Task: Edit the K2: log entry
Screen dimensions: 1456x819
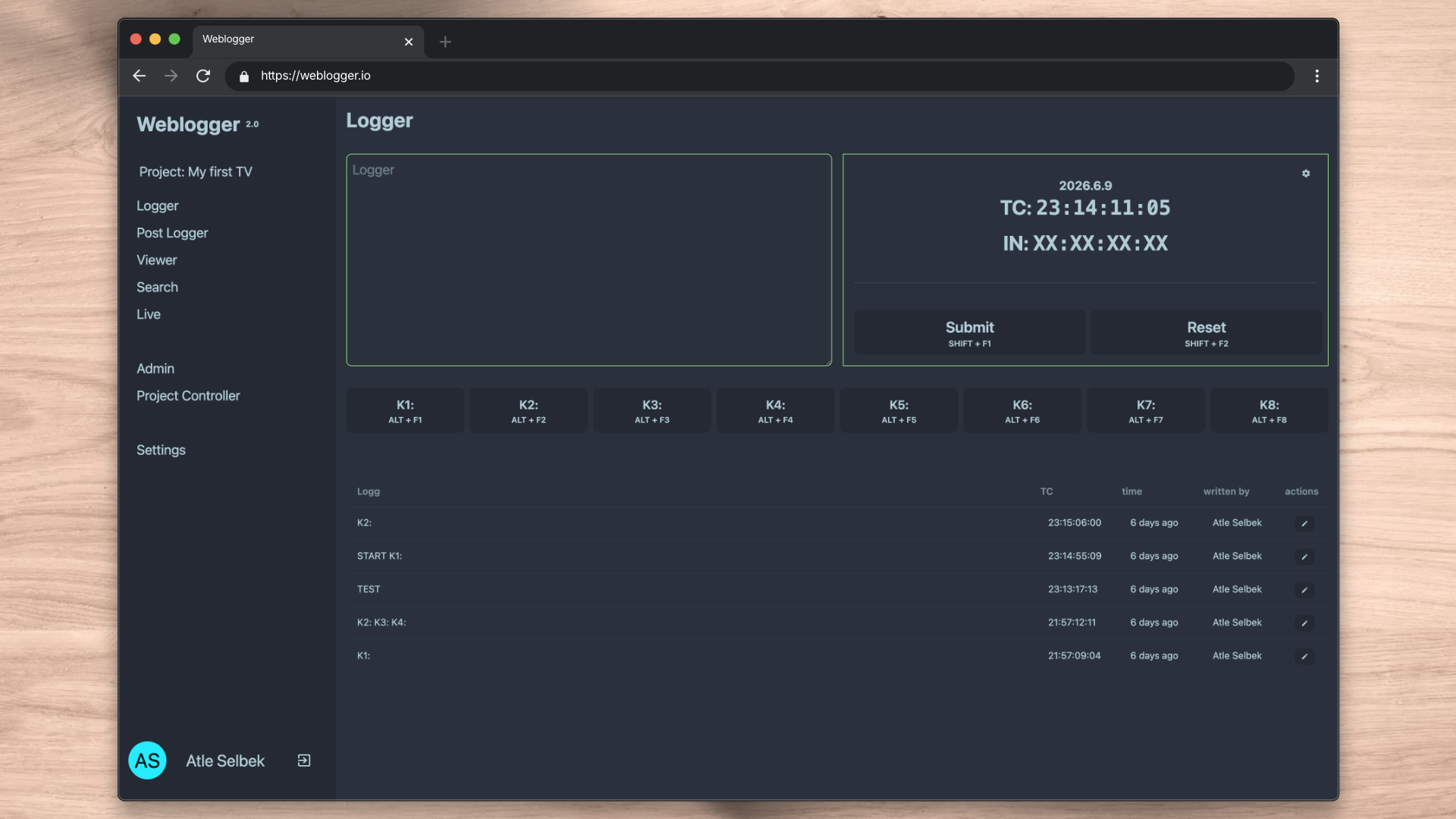Action: [x=1304, y=523]
